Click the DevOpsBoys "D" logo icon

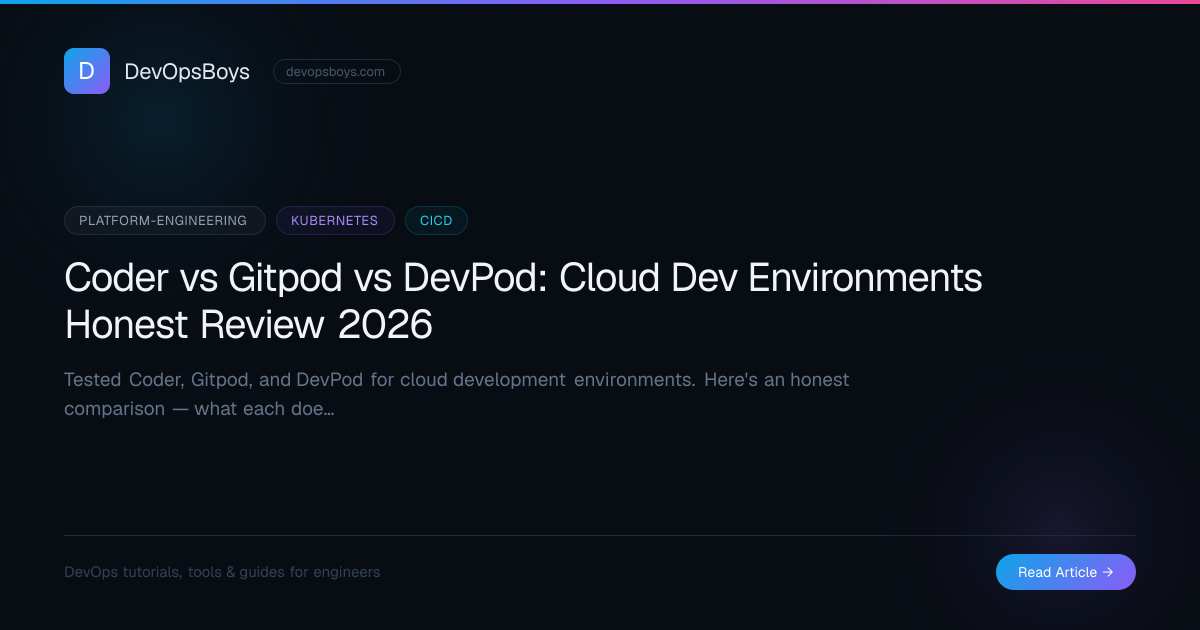click(x=87, y=71)
